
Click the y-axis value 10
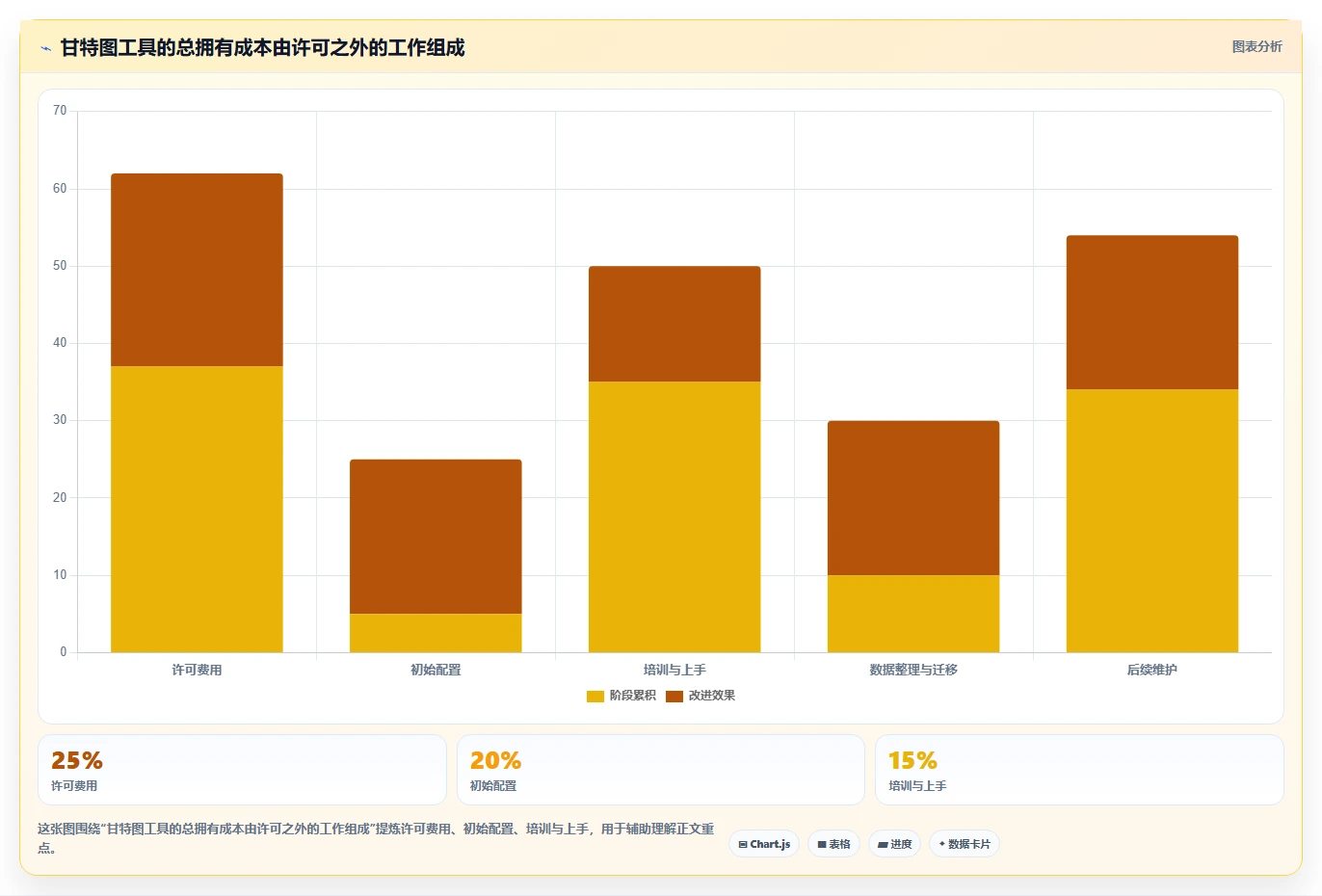(x=60, y=575)
